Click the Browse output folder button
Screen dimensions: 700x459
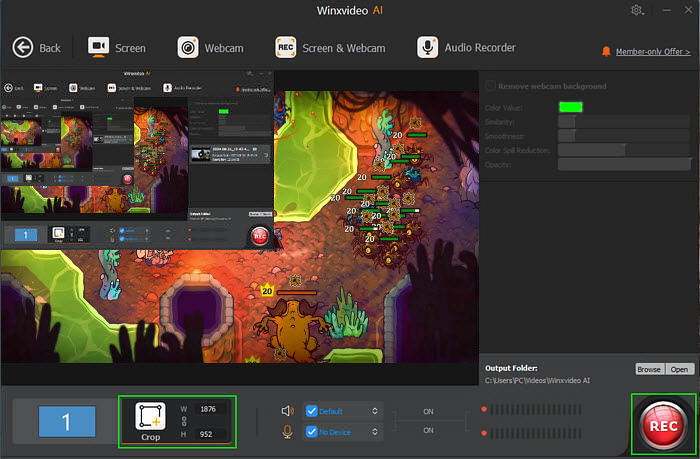pyautogui.click(x=648, y=369)
